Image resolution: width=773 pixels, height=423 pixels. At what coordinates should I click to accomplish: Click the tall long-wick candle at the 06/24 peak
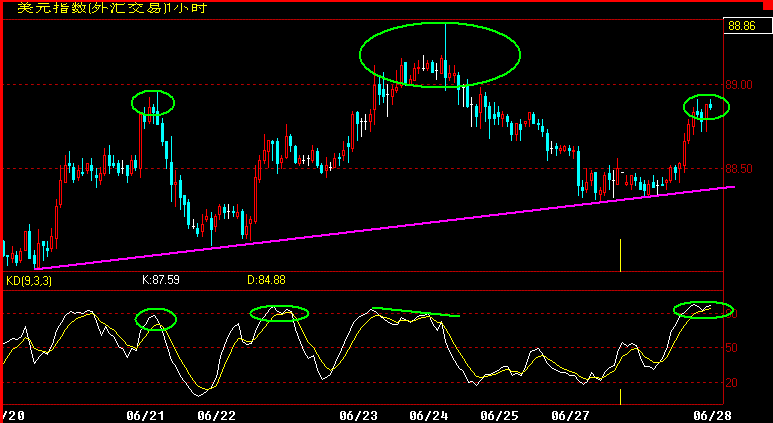pos(445,57)
